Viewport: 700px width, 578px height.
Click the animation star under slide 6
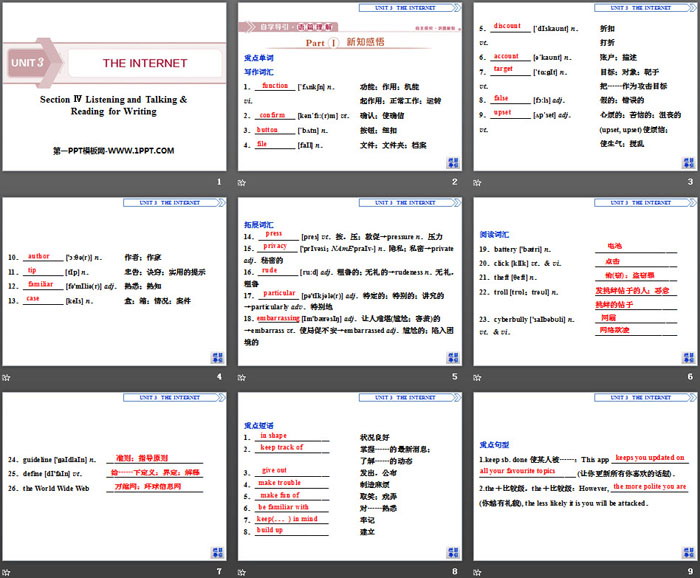pyautogui.click(x=477, y=377)
